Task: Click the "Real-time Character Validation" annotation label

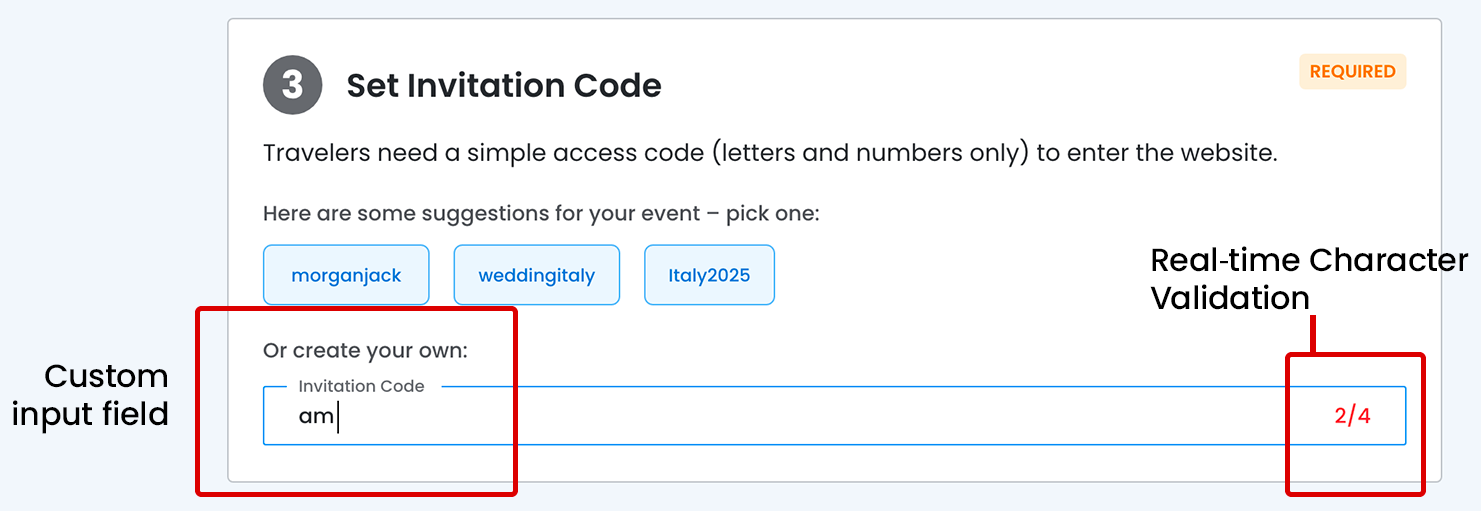Action: [1308, 278]
